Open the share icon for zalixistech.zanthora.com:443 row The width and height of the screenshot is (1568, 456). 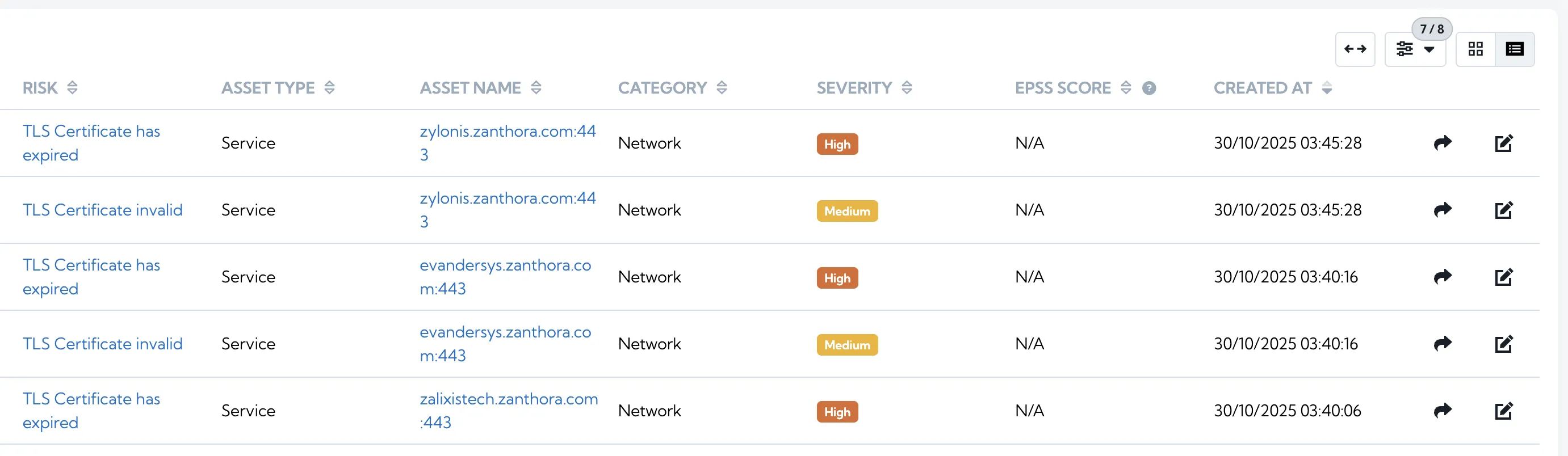click(1443, 411)
